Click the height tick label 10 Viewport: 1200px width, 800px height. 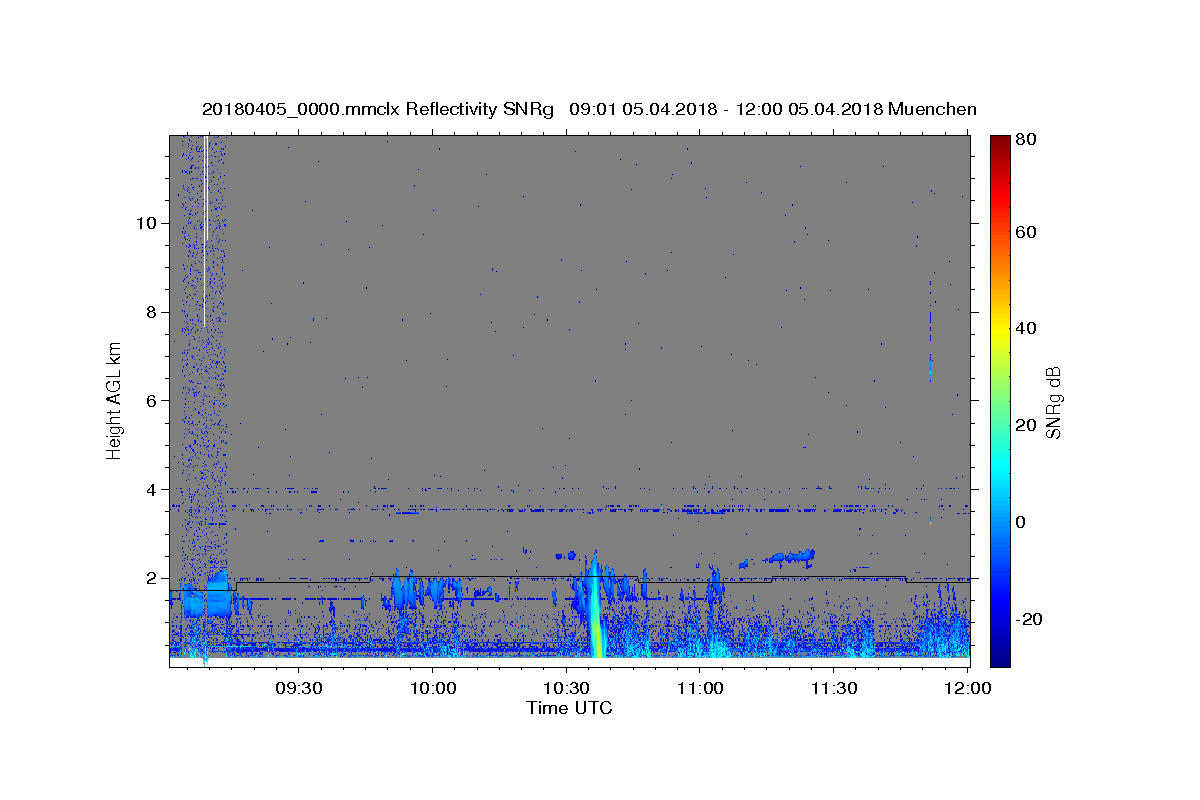[145, 222]
